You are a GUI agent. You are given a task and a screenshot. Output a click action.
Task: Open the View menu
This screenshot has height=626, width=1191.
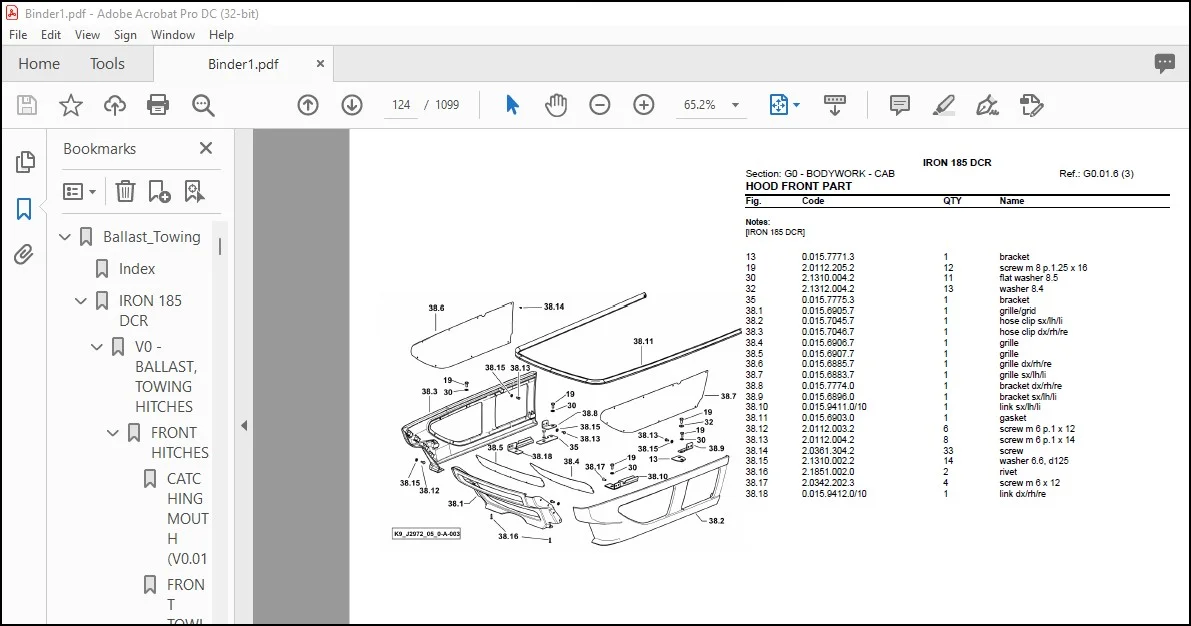pyautogui.click(x=87, y=35)
